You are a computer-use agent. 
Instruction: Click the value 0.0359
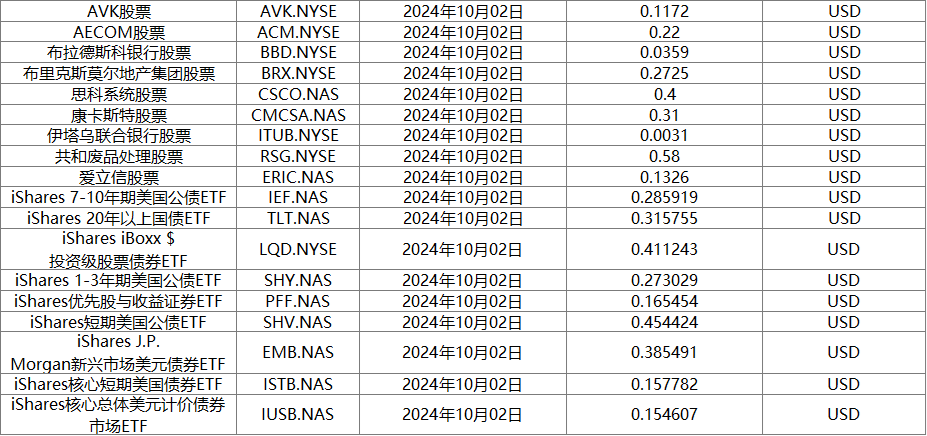(665, 53)
